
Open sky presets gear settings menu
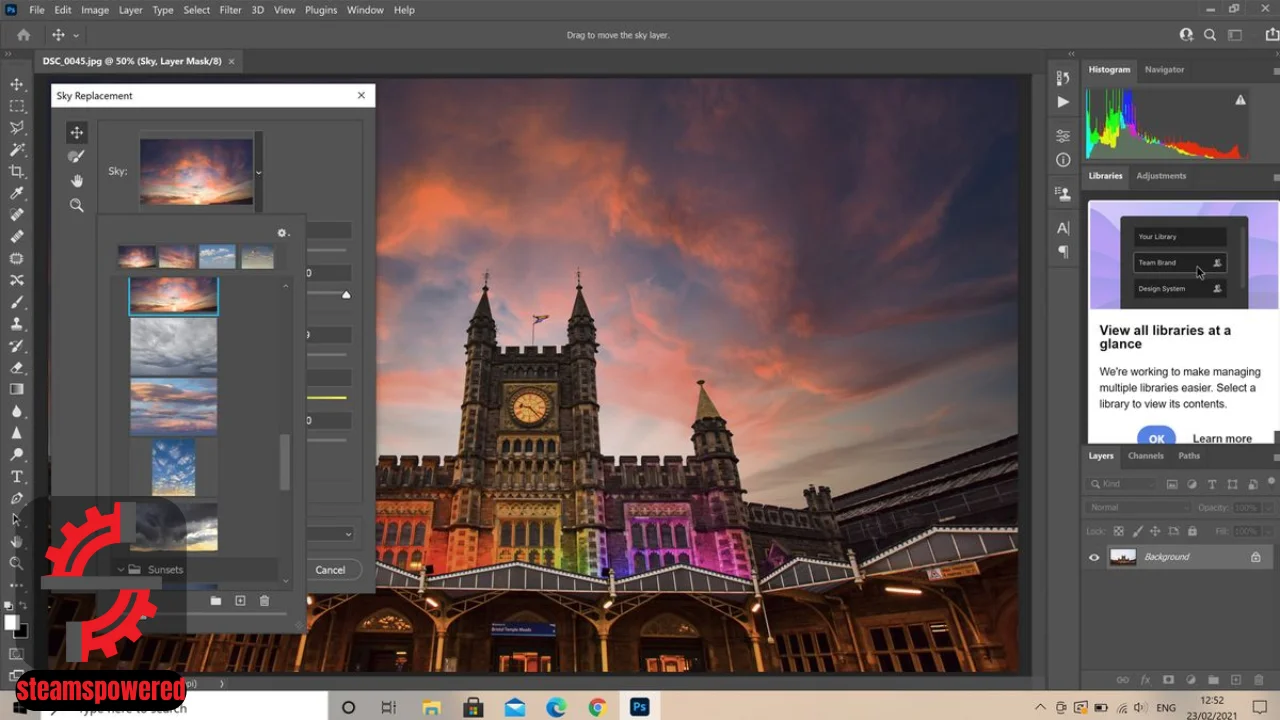(282, 233)
